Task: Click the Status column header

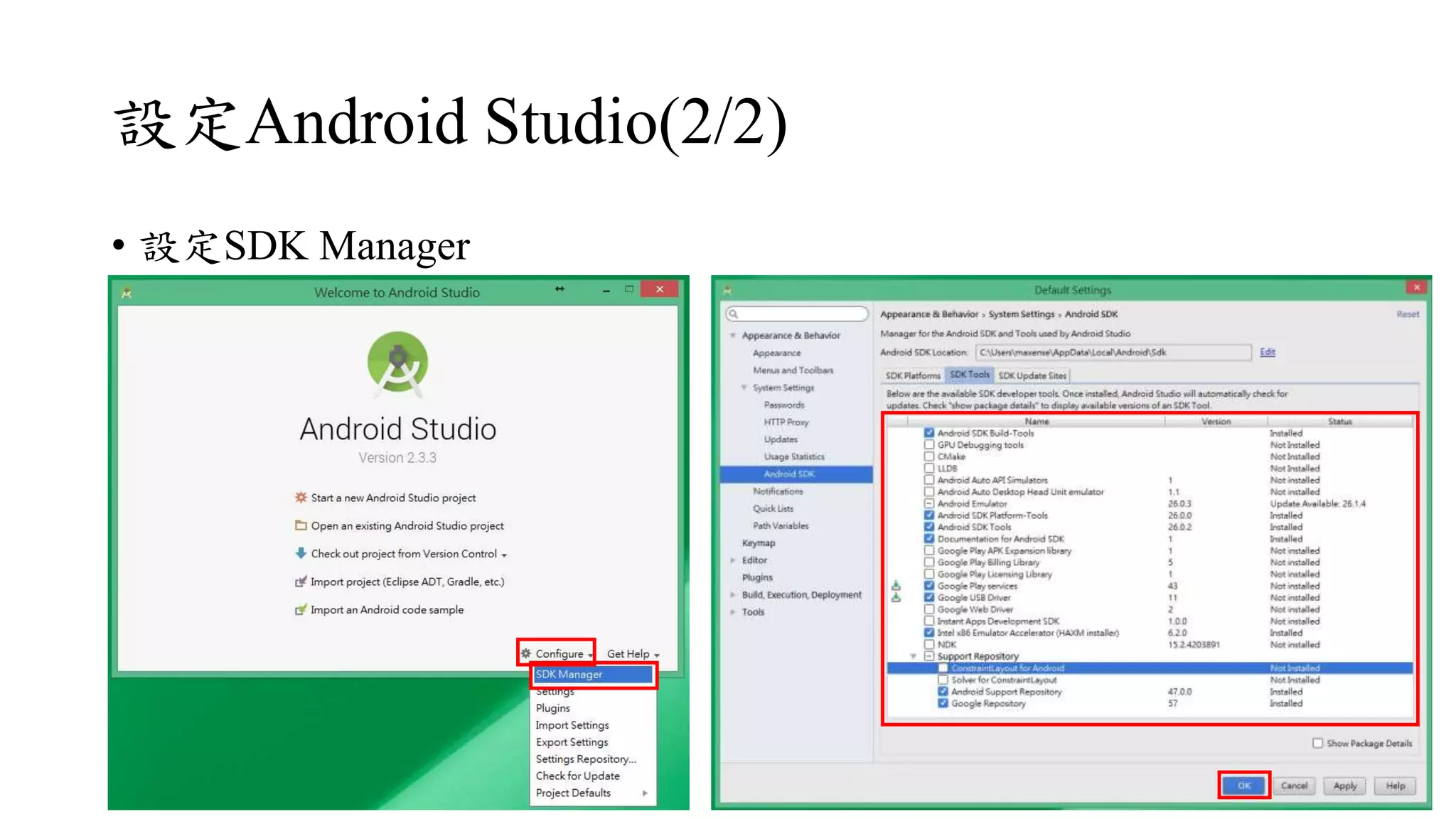Action: tap(1340, 422)
